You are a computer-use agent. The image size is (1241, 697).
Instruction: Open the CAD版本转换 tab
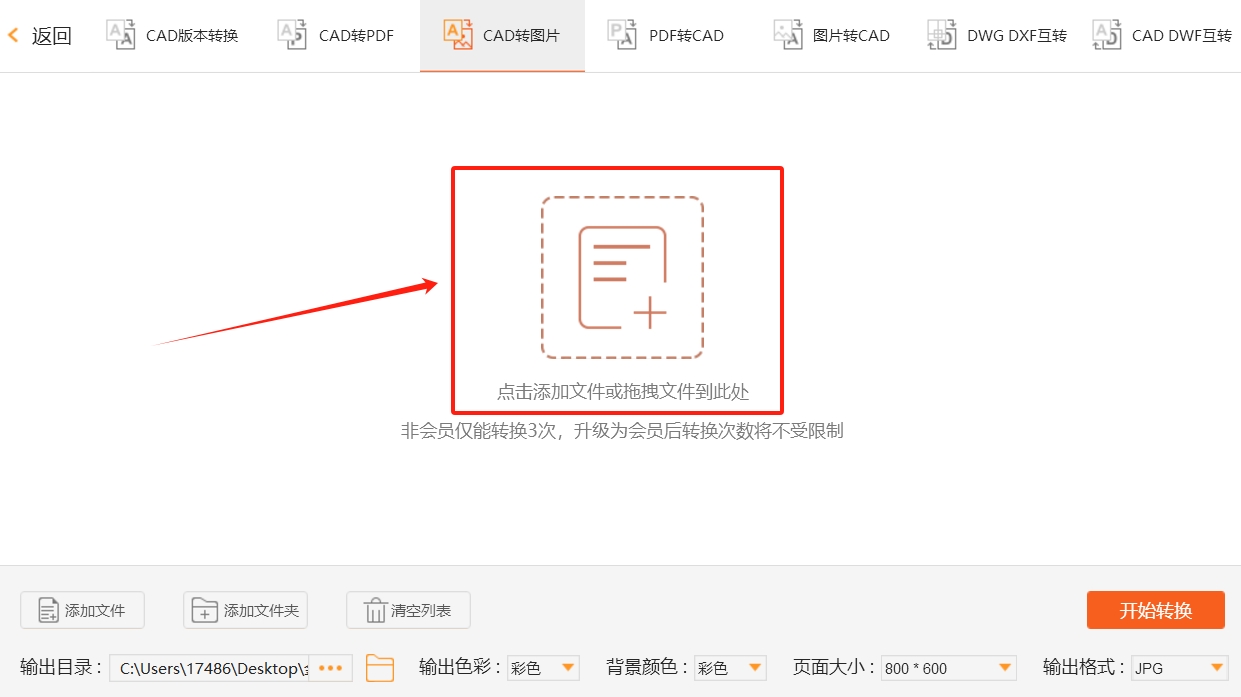[x=173, y=35]
